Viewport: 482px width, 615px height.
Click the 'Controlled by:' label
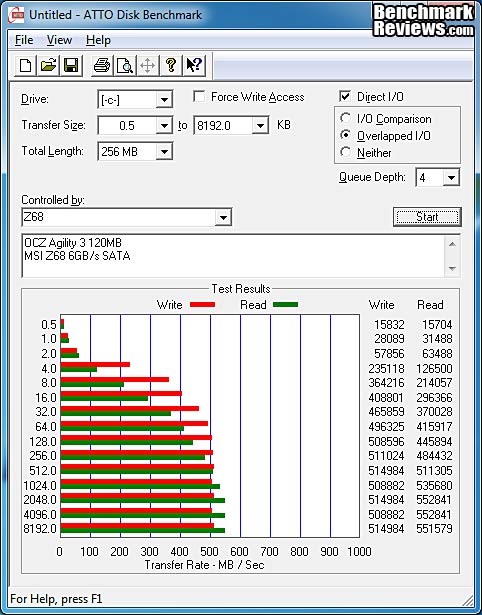point(53,200)
